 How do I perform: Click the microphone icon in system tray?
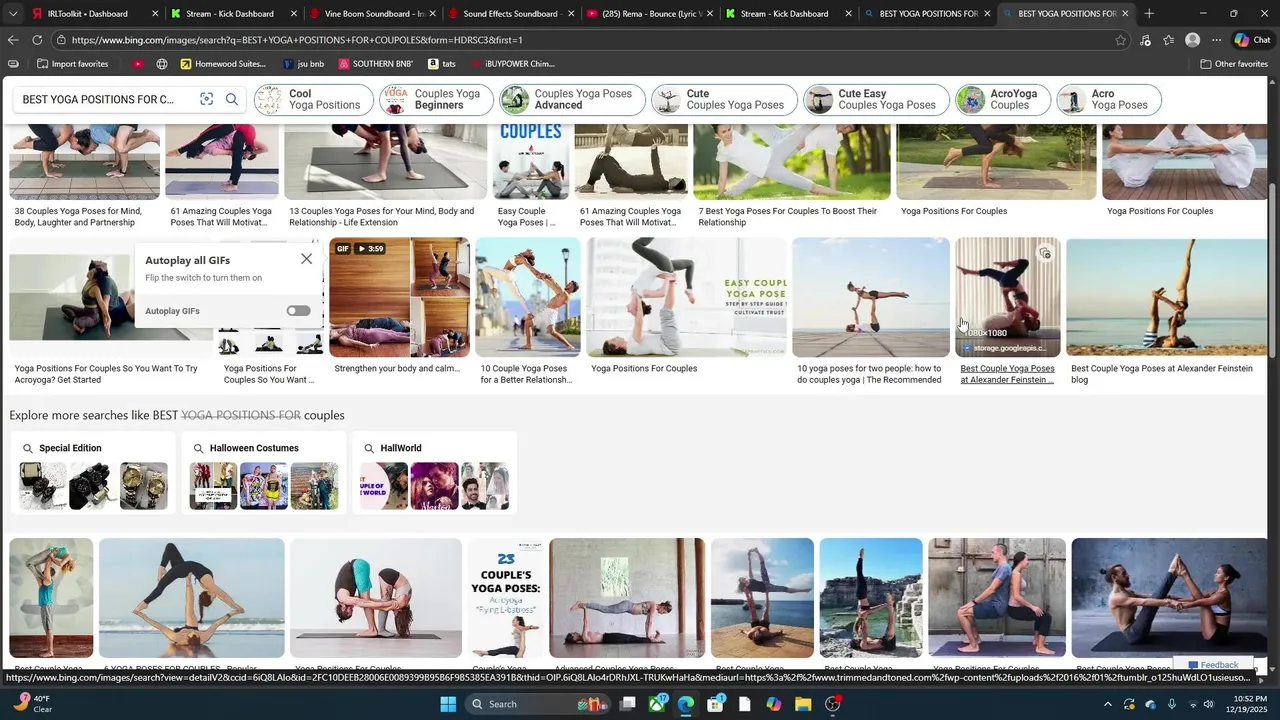point(1171,704)
